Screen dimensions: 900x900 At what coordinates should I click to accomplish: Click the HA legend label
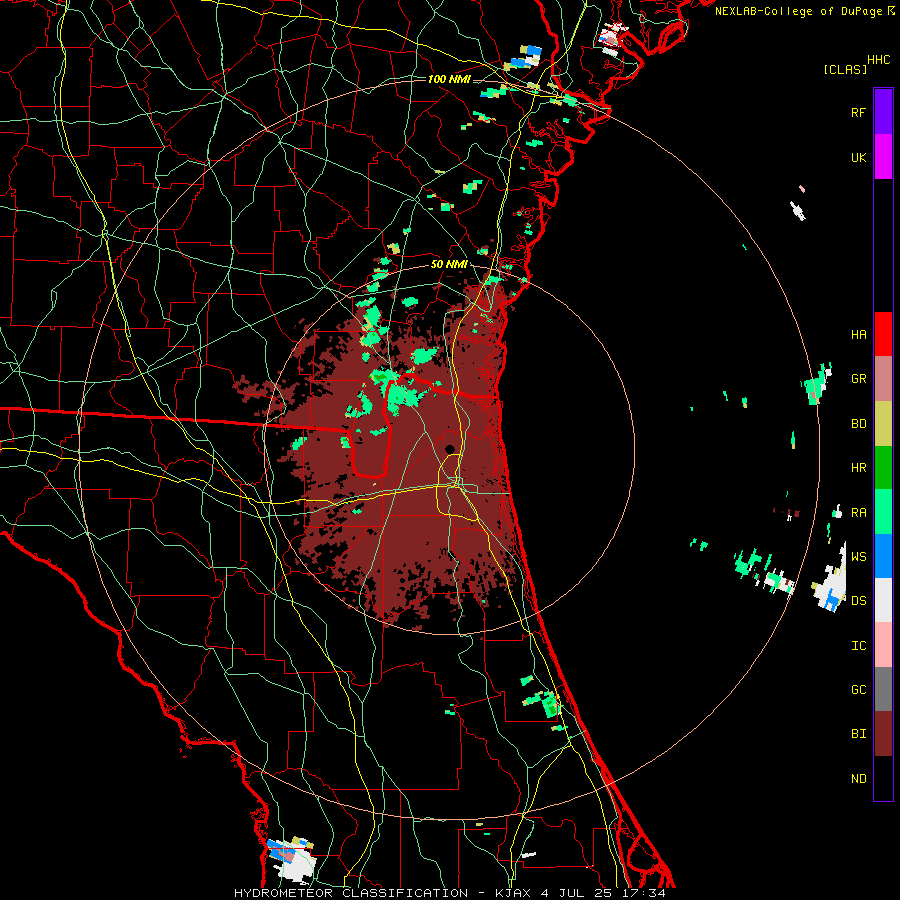[x=858, y=335]
